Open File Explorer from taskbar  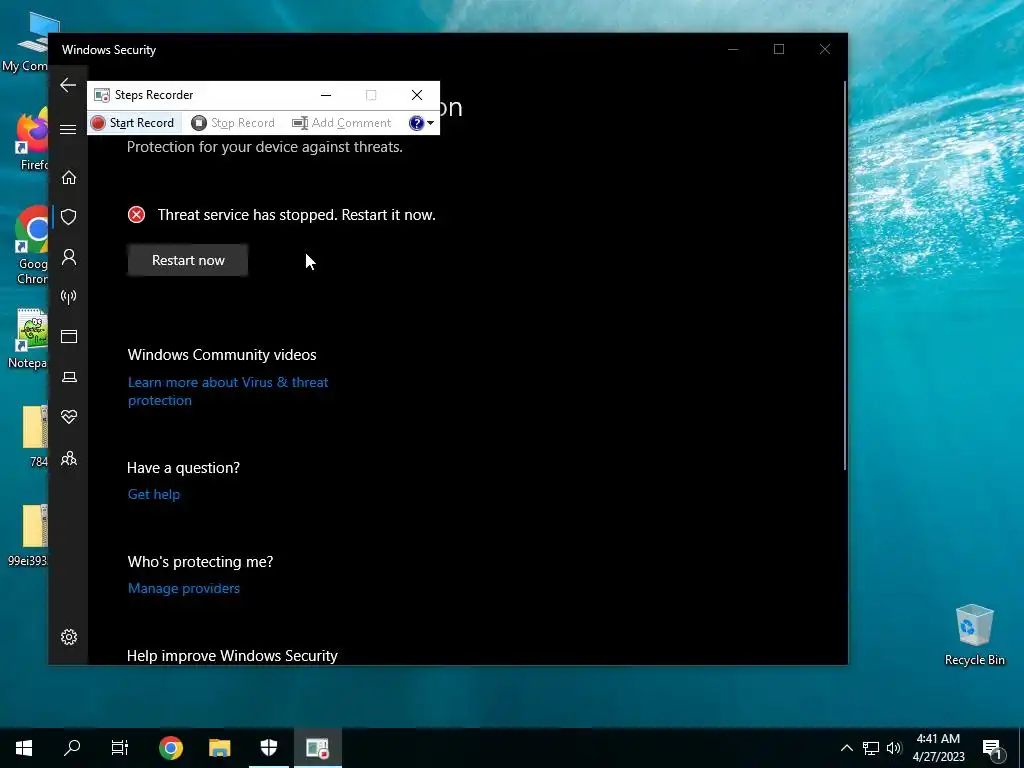pos(219,748)
